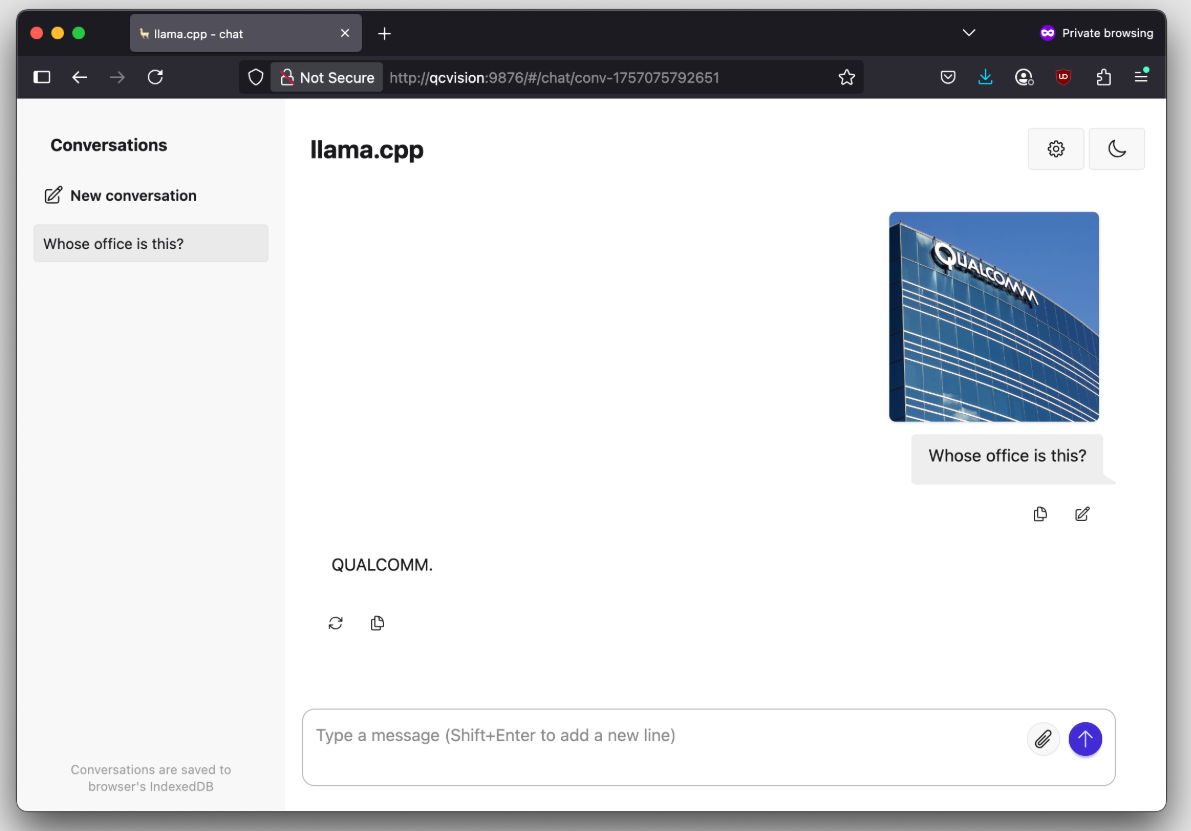Regenerate the QUALCOMM response
This screenshot has height=831, width=1191.
coord(336,623)
